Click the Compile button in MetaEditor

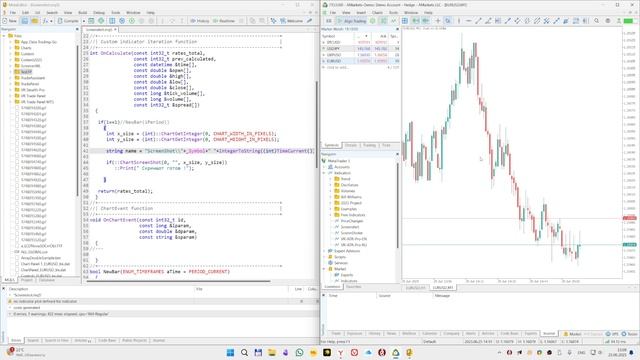point(68,21)
